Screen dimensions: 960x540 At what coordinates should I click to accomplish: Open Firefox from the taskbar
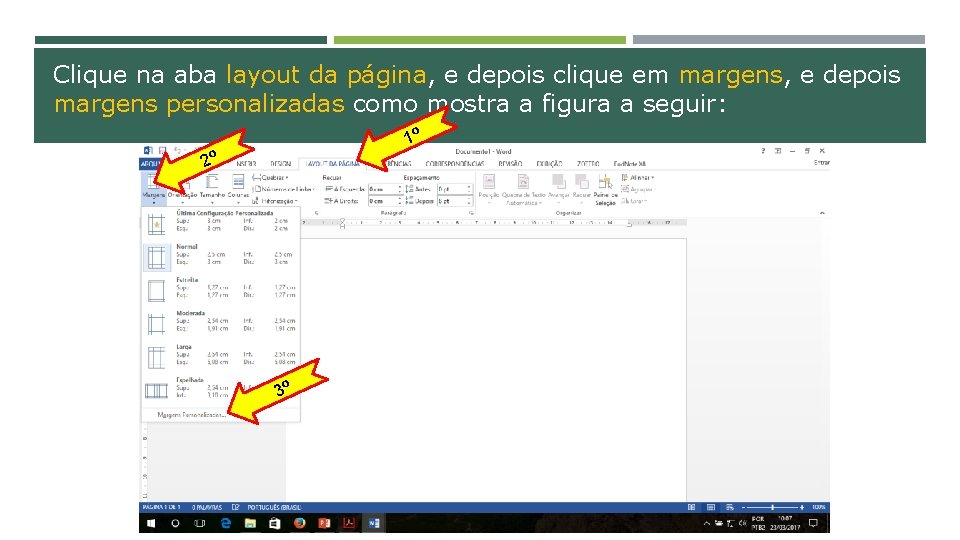pyautogui.click(x=299, y=523)
